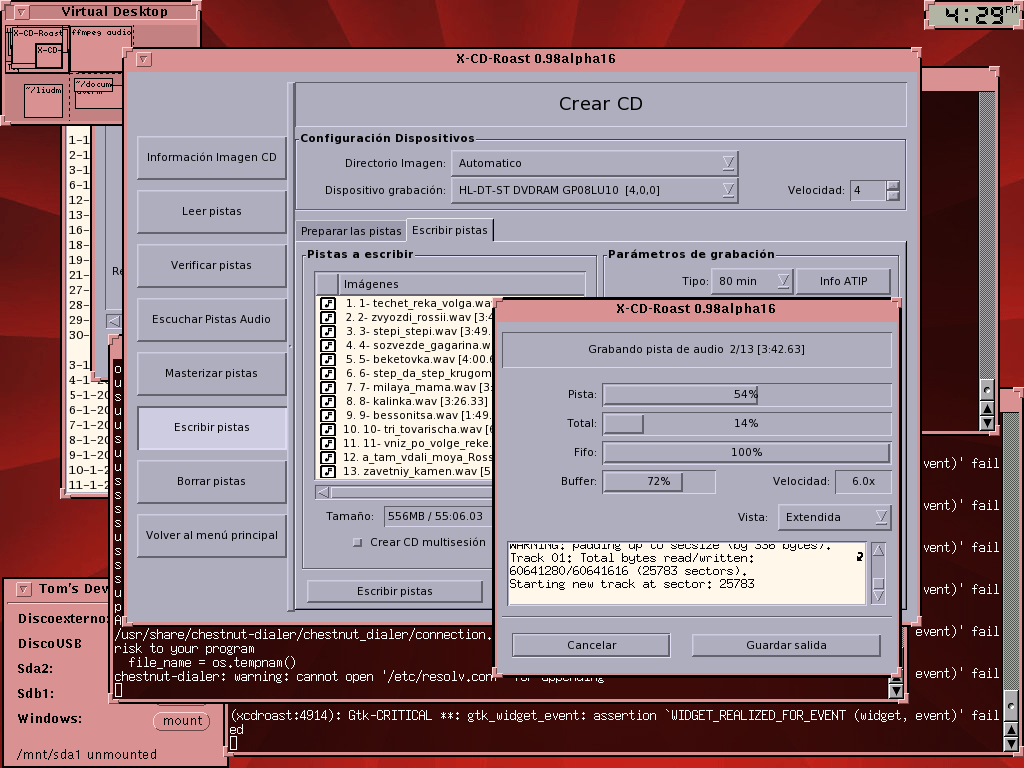
Task: Click music note icon of kalinka track
Action: click(328, 401)
